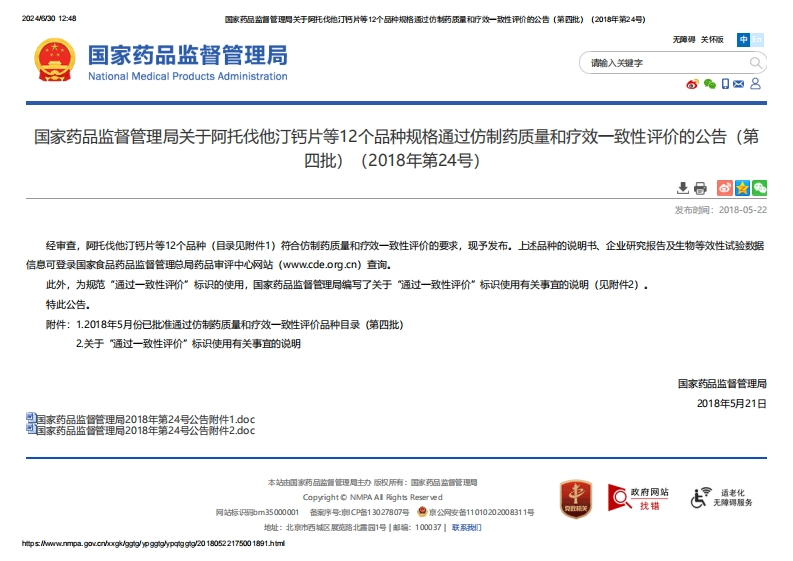793x561 pixels.
Task: Switch language to 中 (Chinese)
Action: click(x=743, y=40)
